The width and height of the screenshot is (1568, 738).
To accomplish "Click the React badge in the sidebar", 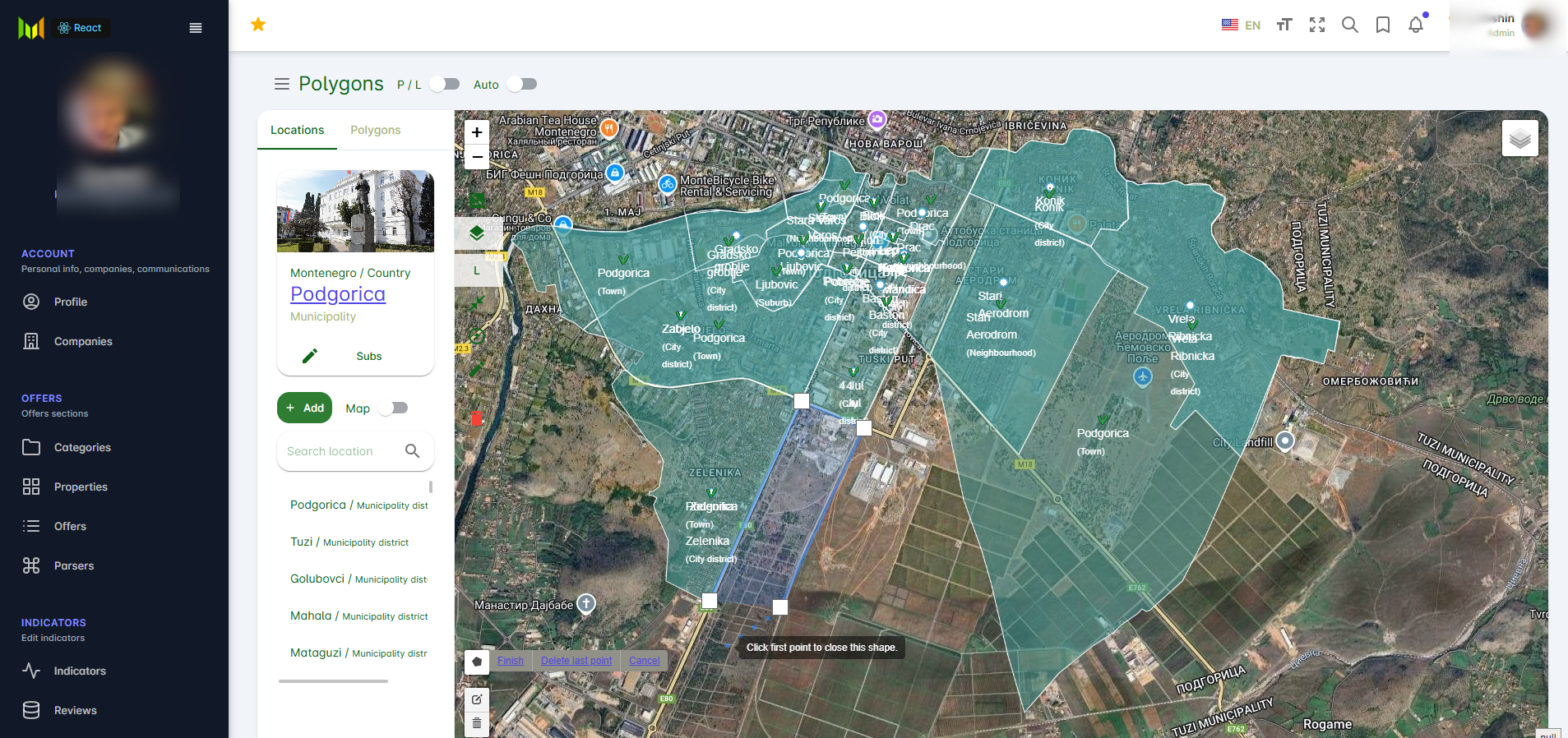I will pyautogui.click(x=80, y=28).
